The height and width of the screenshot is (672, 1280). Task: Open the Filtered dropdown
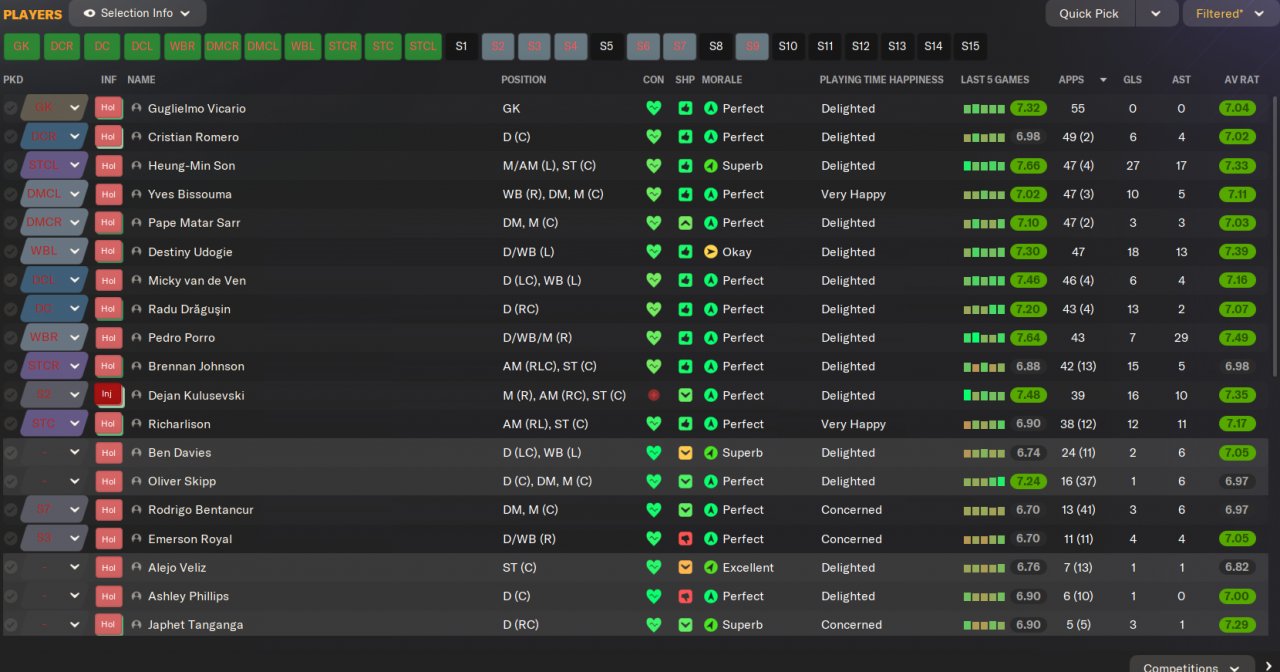[x=1231, y=14]
